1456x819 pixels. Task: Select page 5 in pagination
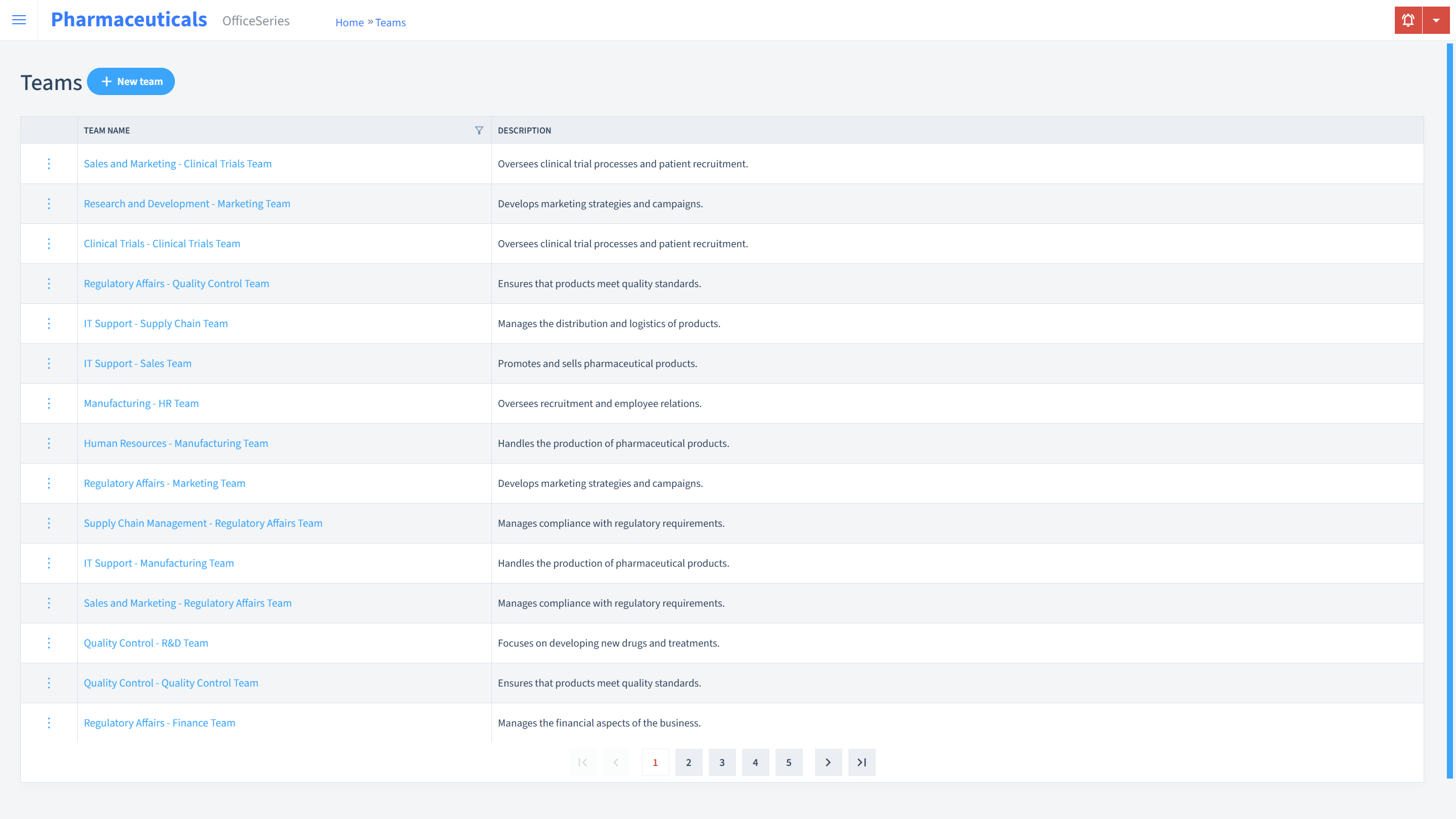click(x=789, y=762)
